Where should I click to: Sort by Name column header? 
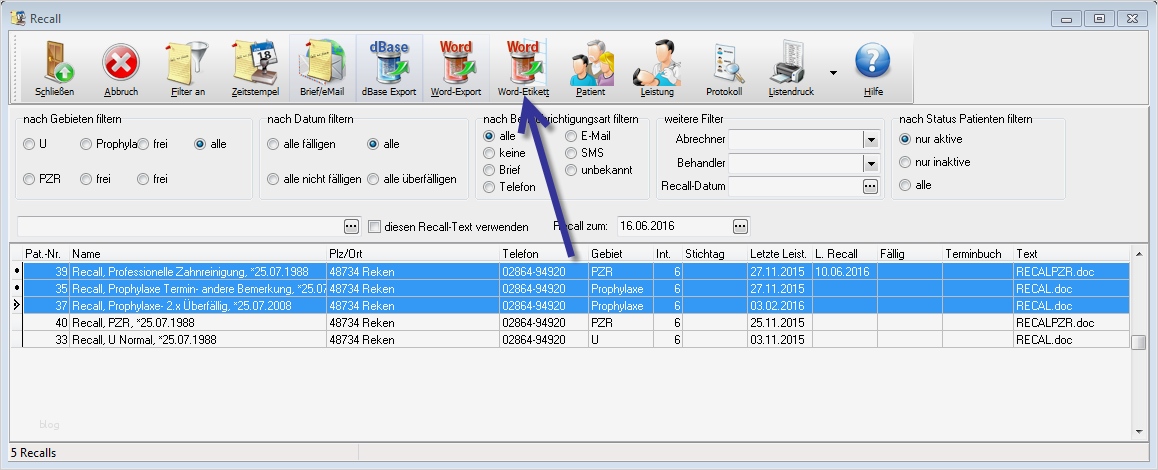(x=198, y=253)
